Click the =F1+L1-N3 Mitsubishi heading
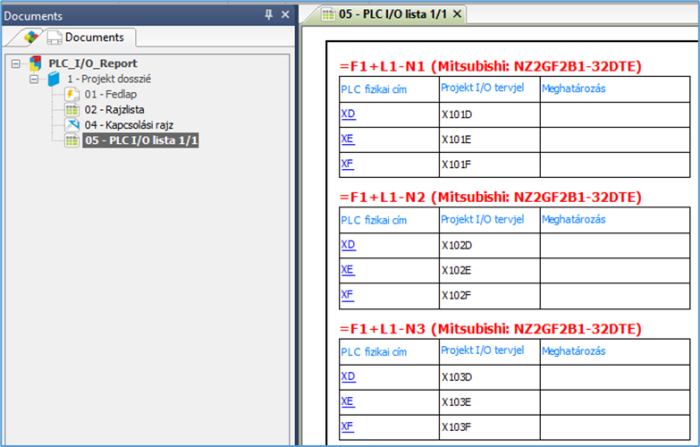This screenshot has width=700, height=447. 490,329
